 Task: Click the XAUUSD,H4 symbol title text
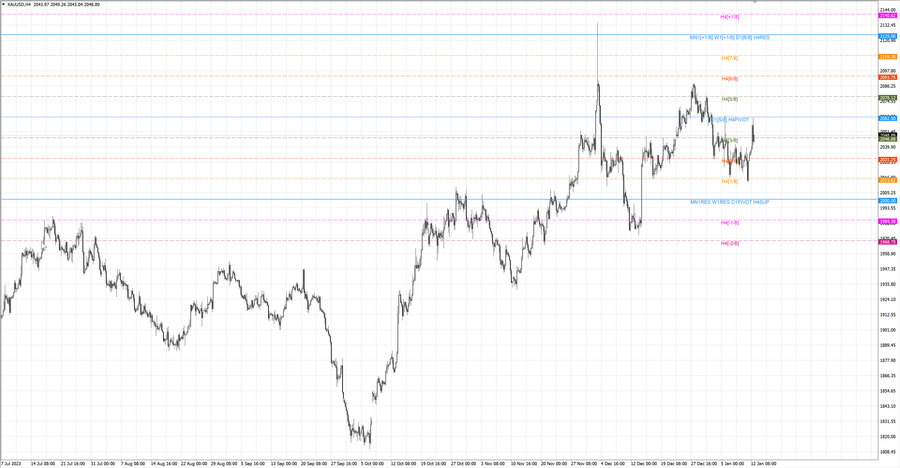click(x=20, y=5)
